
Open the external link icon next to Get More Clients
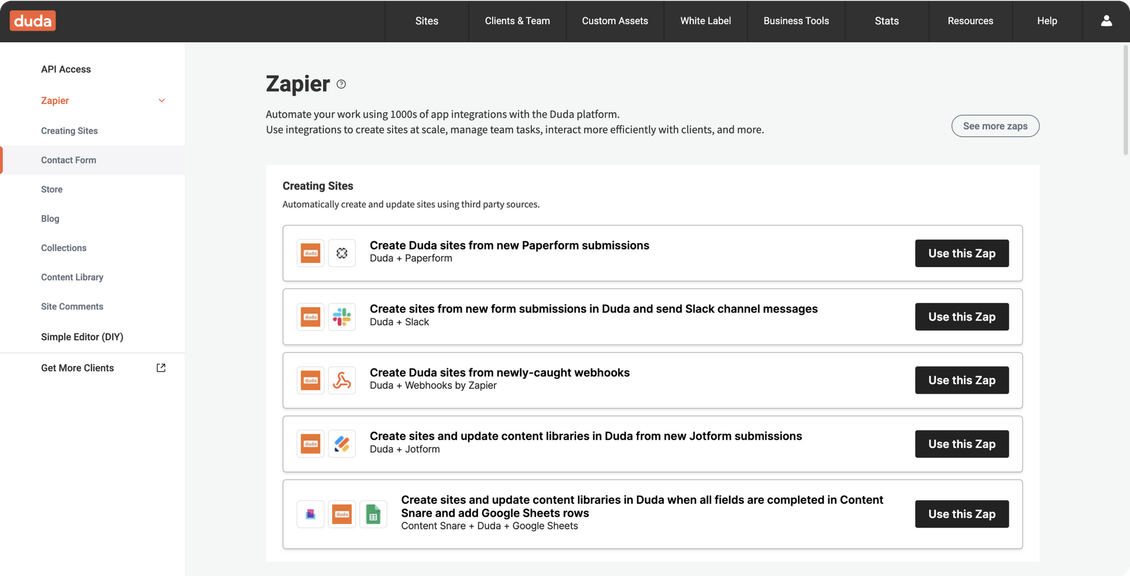(x=161, y=368)
